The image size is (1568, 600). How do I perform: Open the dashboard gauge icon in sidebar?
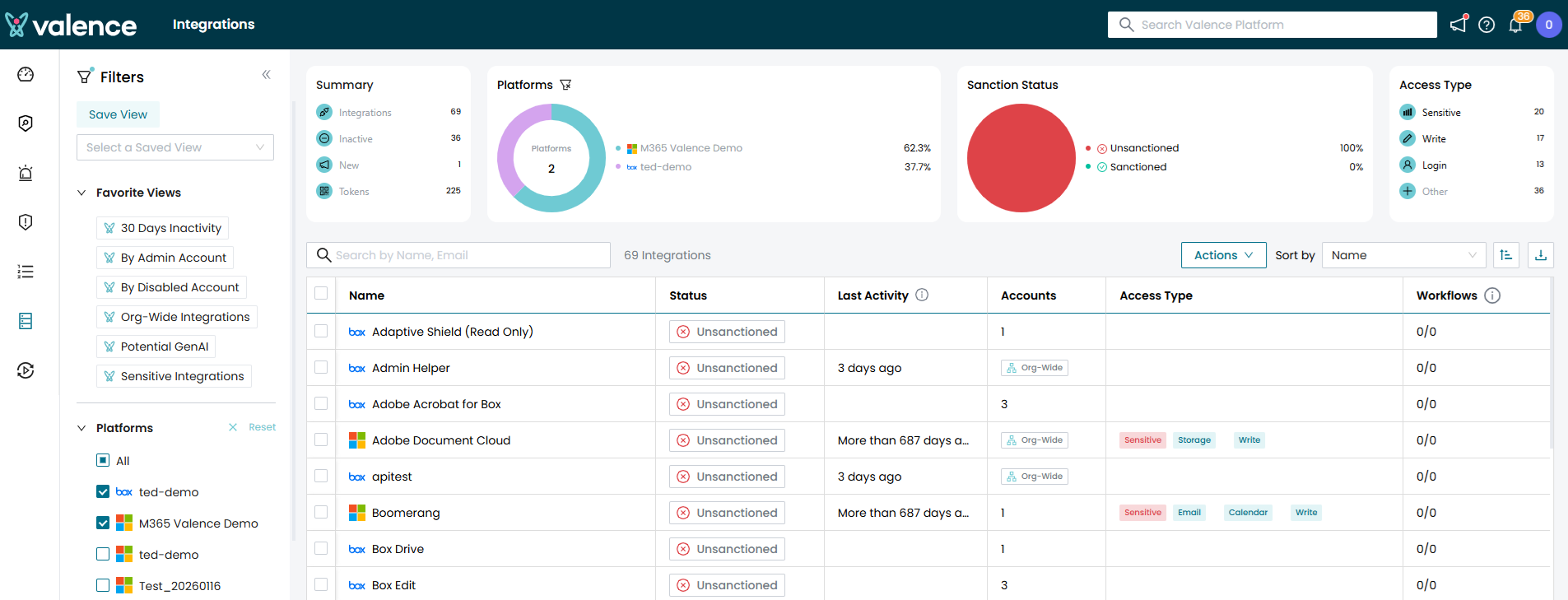(26, 75)
